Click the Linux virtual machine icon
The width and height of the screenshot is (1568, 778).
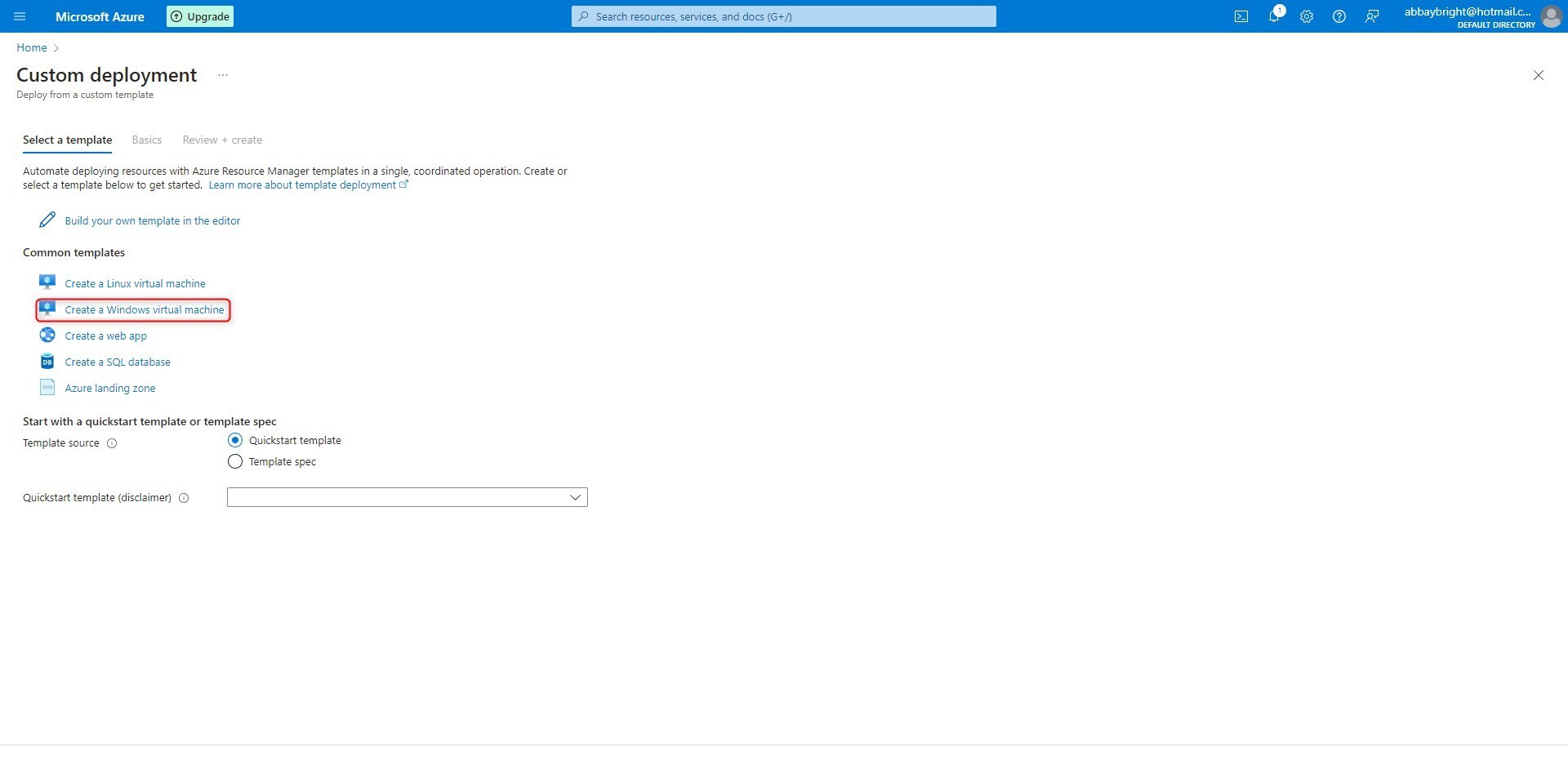47,282
